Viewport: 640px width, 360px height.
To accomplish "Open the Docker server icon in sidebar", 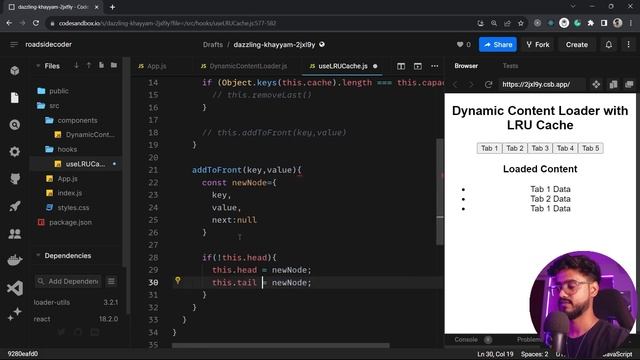I will click(15, 260).
